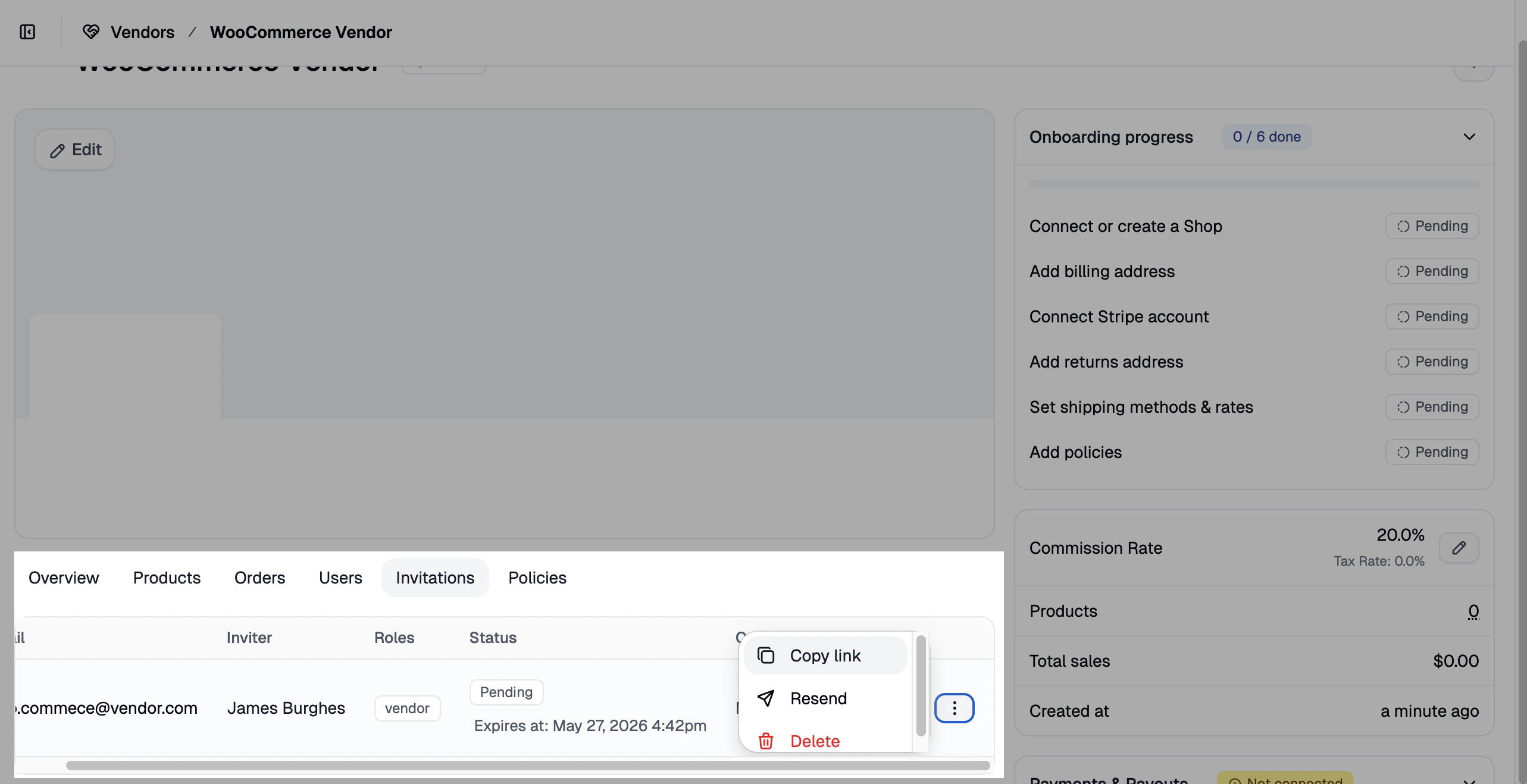Click the Vendors handshake icon

click(x=90, y=32)
